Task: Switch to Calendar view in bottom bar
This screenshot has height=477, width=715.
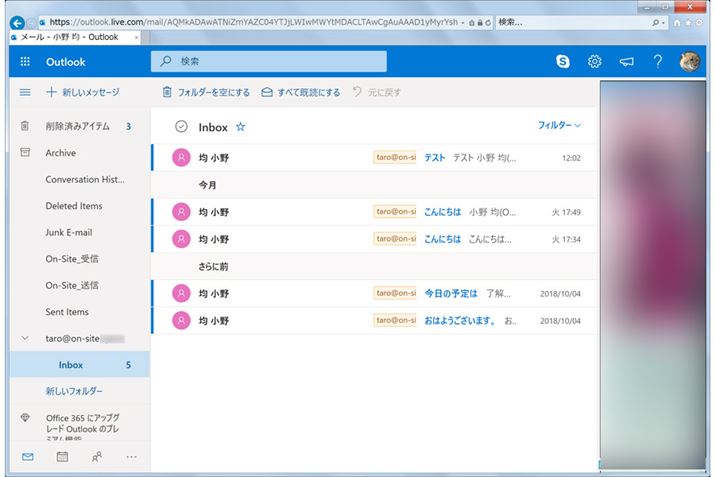Action: [x=62, y=457]
